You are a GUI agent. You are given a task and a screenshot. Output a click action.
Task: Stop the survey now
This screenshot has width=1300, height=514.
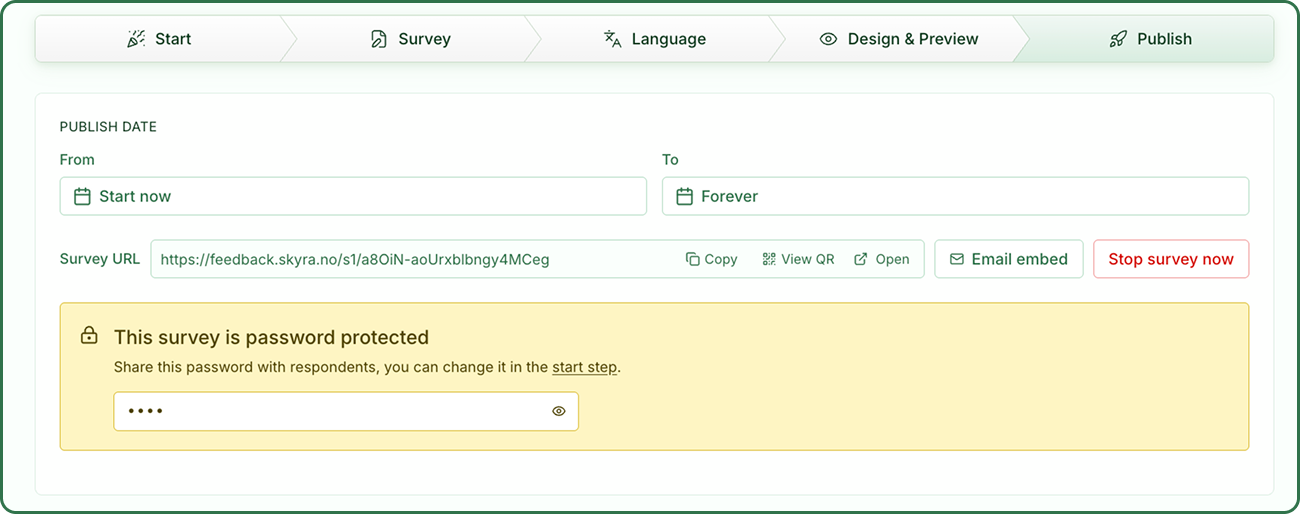click(1171, 259)
